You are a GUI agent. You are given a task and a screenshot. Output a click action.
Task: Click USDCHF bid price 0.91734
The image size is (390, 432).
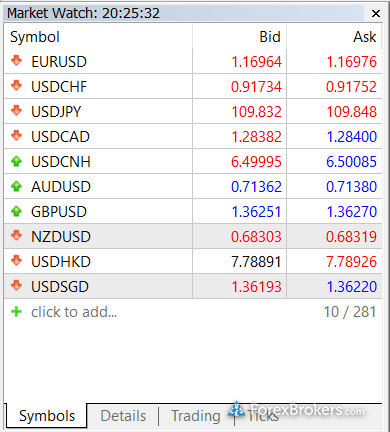pos(256,87)
